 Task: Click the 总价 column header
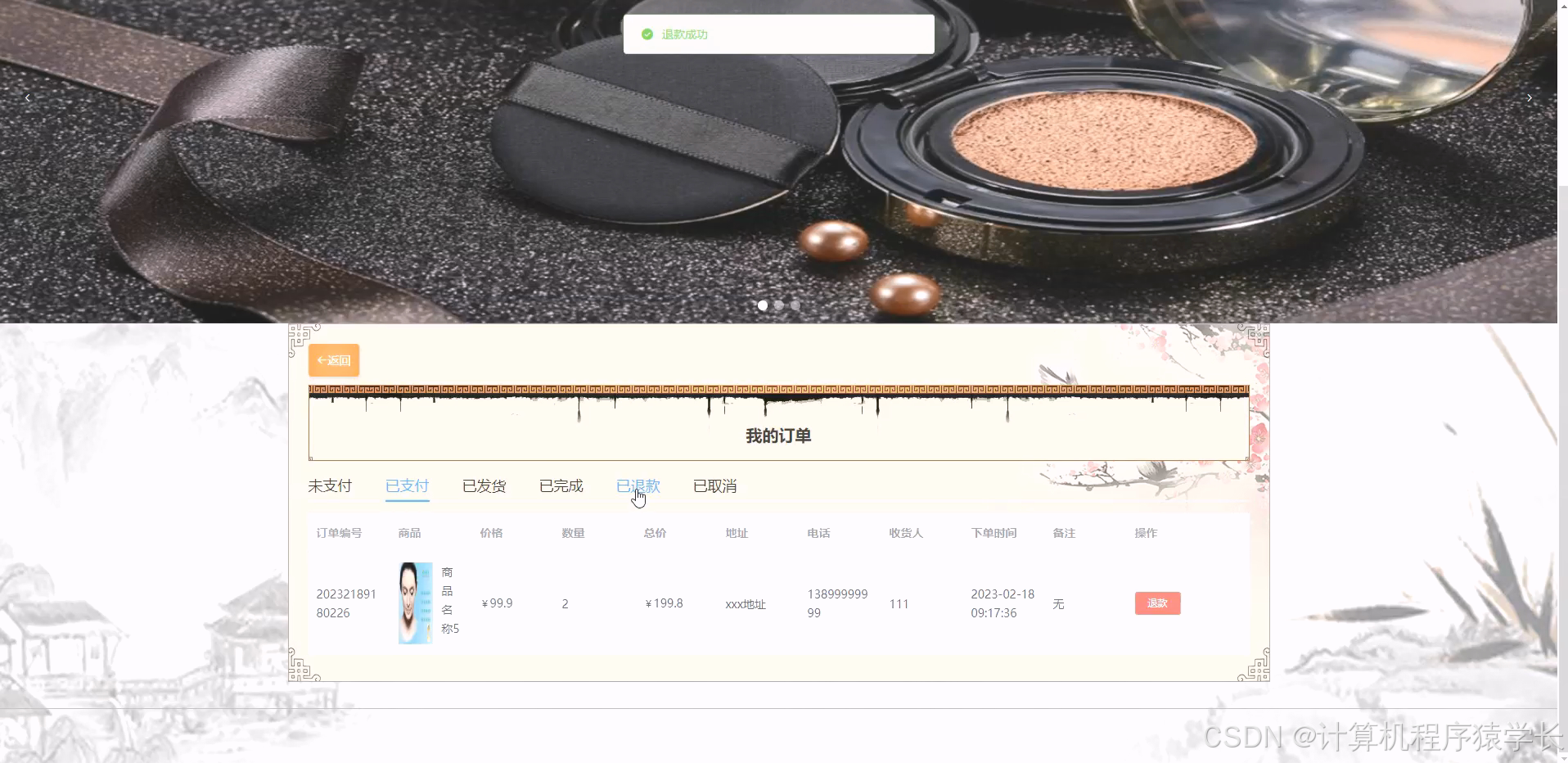tap(656, 533)
